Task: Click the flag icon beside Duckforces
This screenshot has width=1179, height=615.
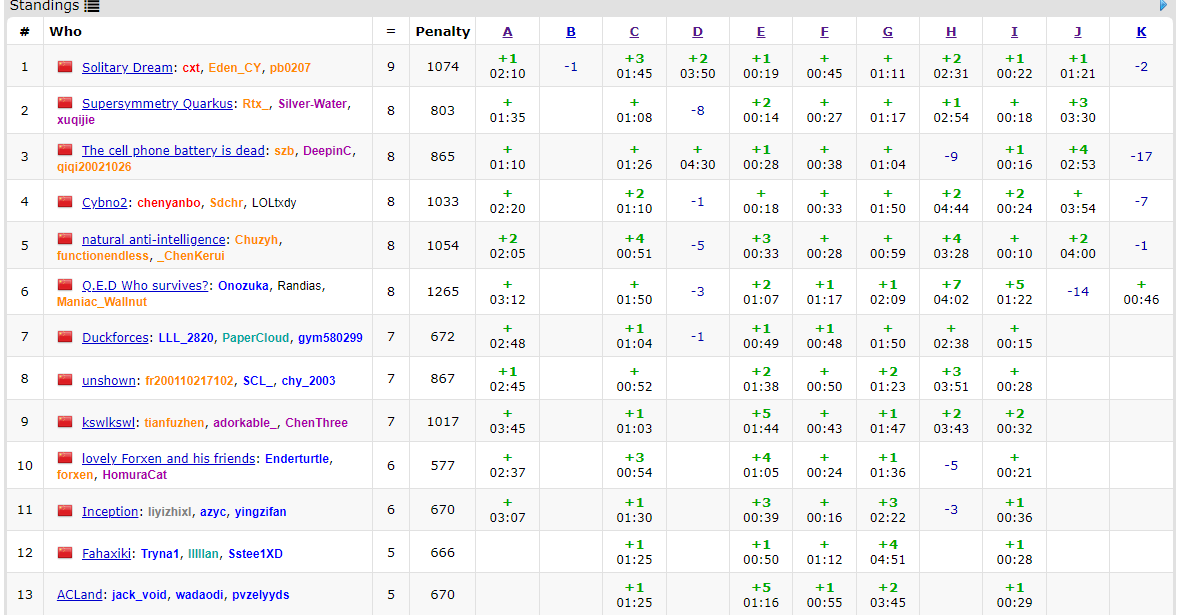Action: [x=65, y=337]
